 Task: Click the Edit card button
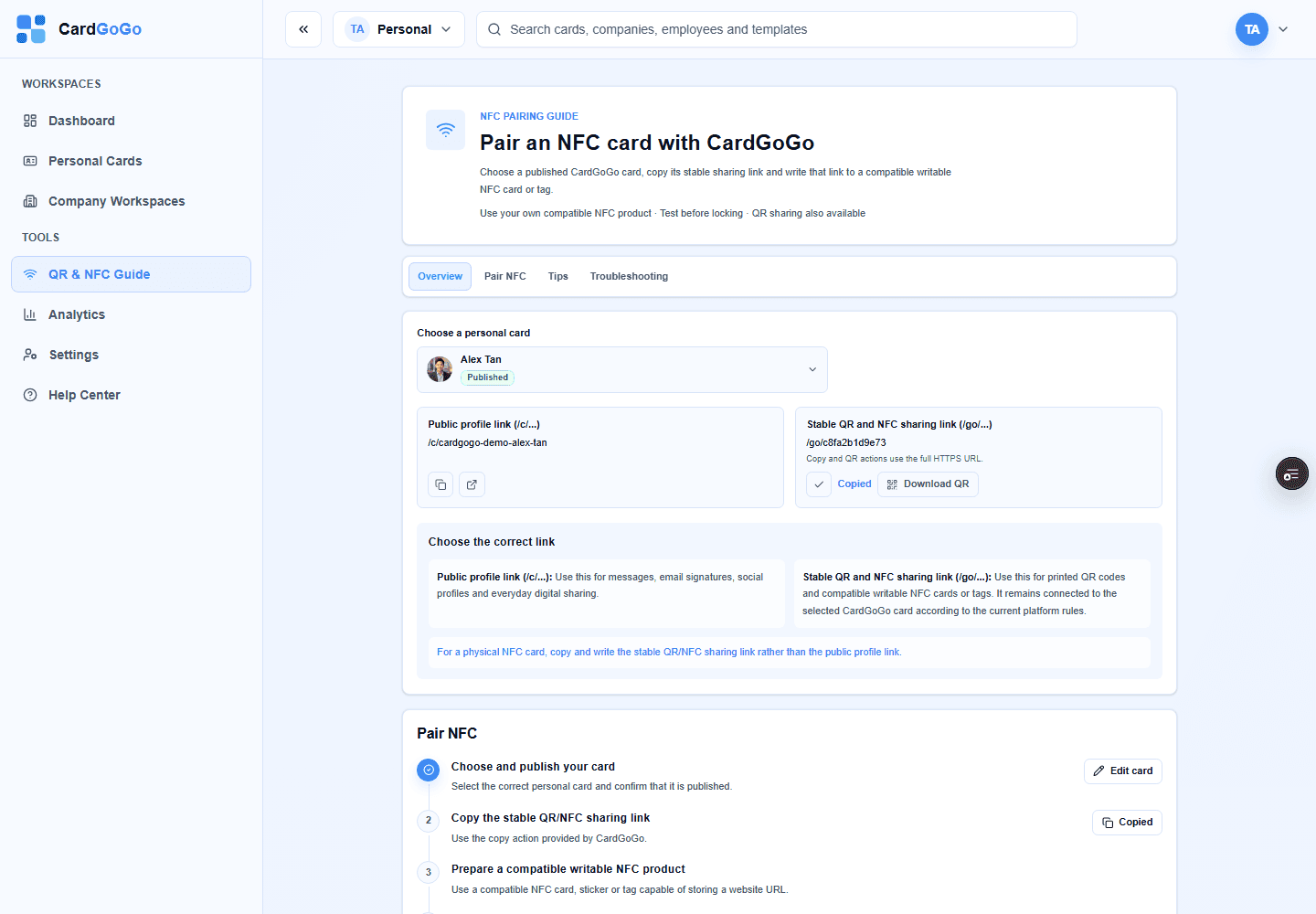click(x=1122, y=771)
